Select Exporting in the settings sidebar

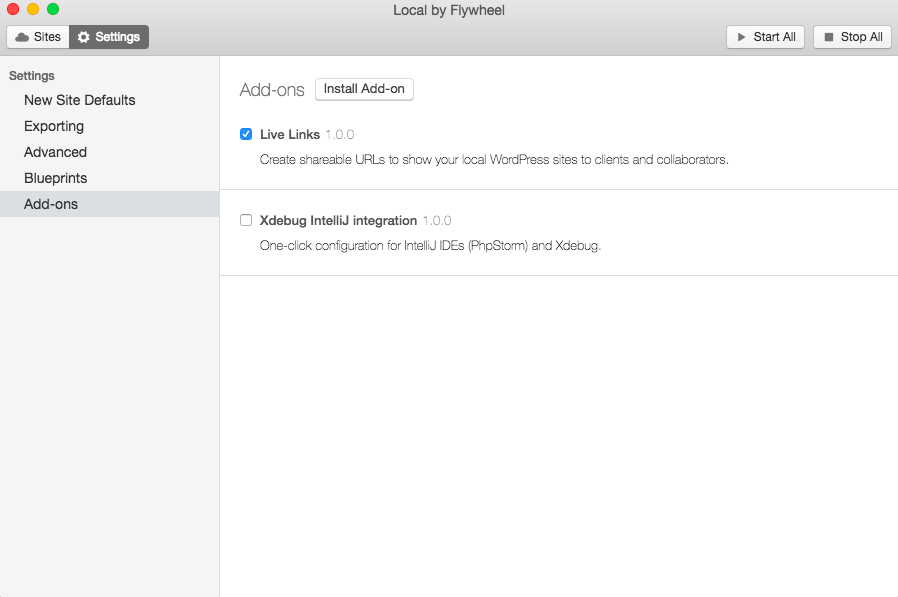click(x=109, y=126)
